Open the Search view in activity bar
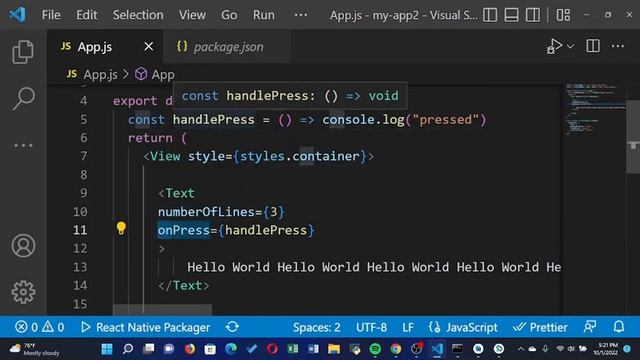The width and height of the screenshot is (640, 360). (23, 98)
